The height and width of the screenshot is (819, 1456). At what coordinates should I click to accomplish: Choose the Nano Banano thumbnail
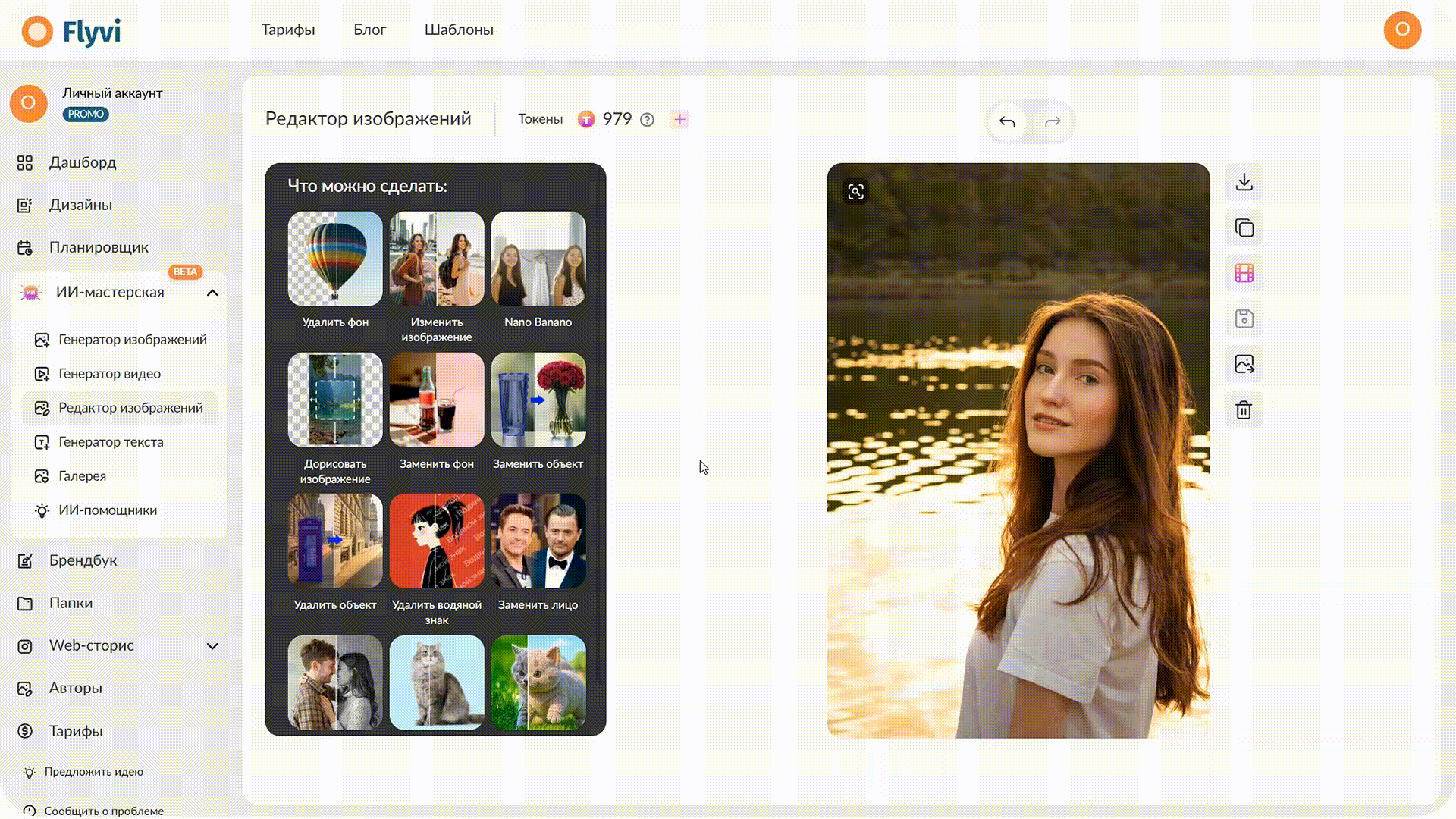[x=538, y=259]
